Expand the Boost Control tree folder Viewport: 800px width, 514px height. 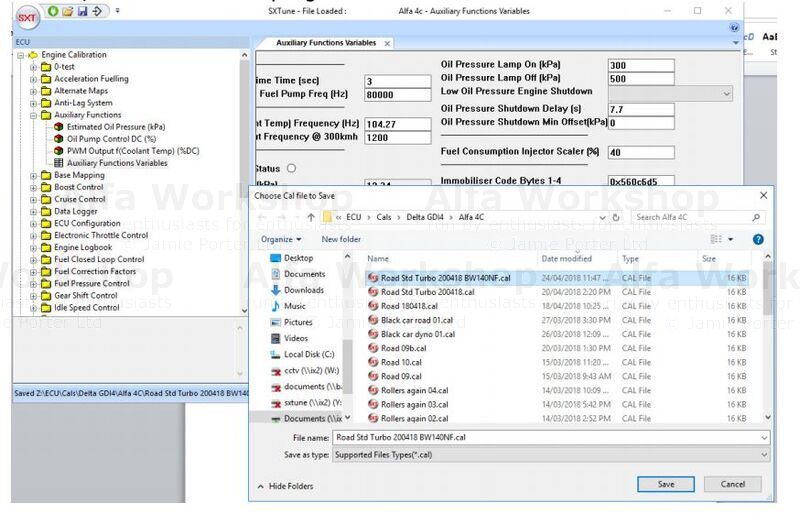[33, 187]
